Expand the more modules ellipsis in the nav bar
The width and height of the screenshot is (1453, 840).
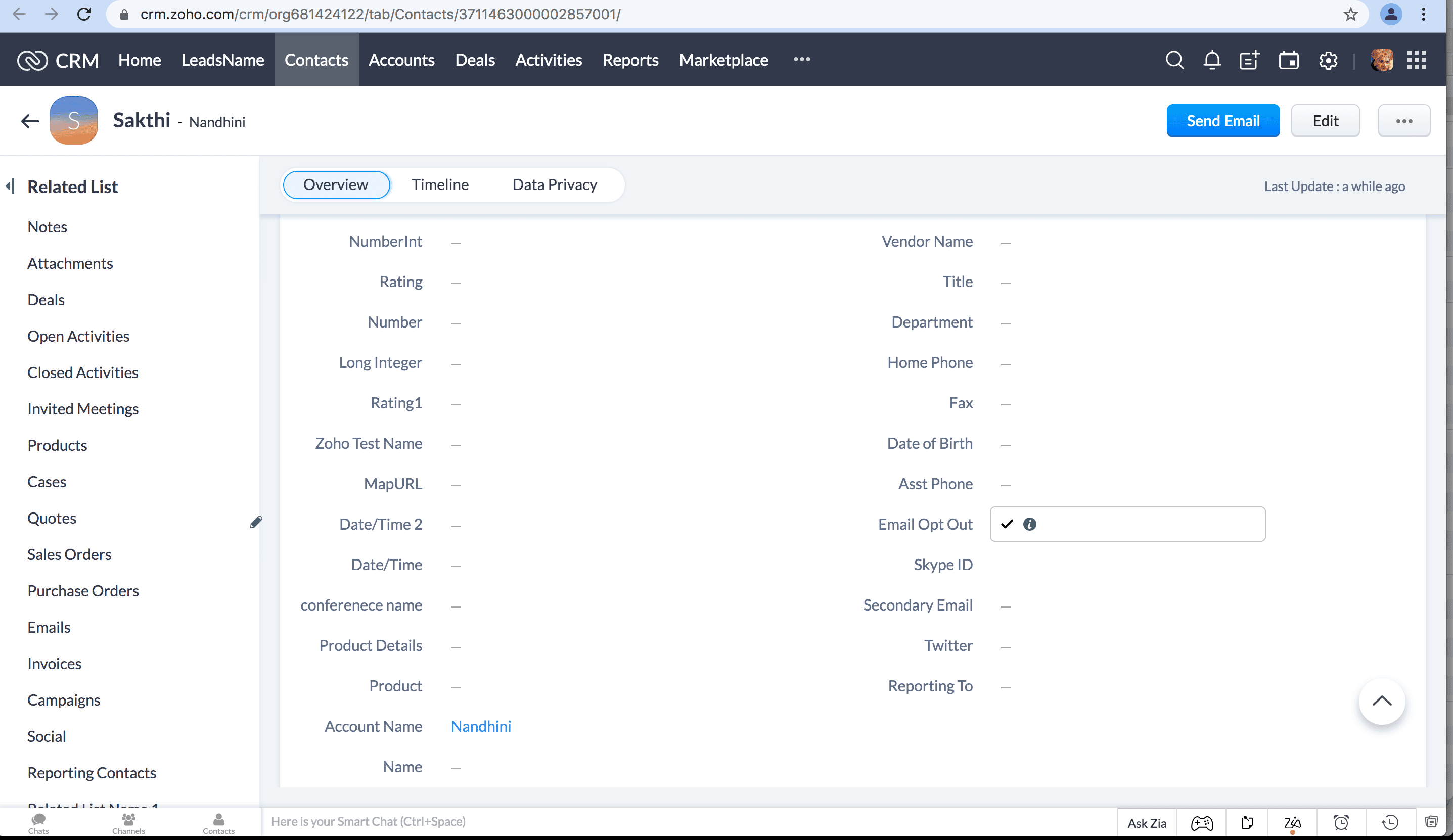click(x=801, y=59)
